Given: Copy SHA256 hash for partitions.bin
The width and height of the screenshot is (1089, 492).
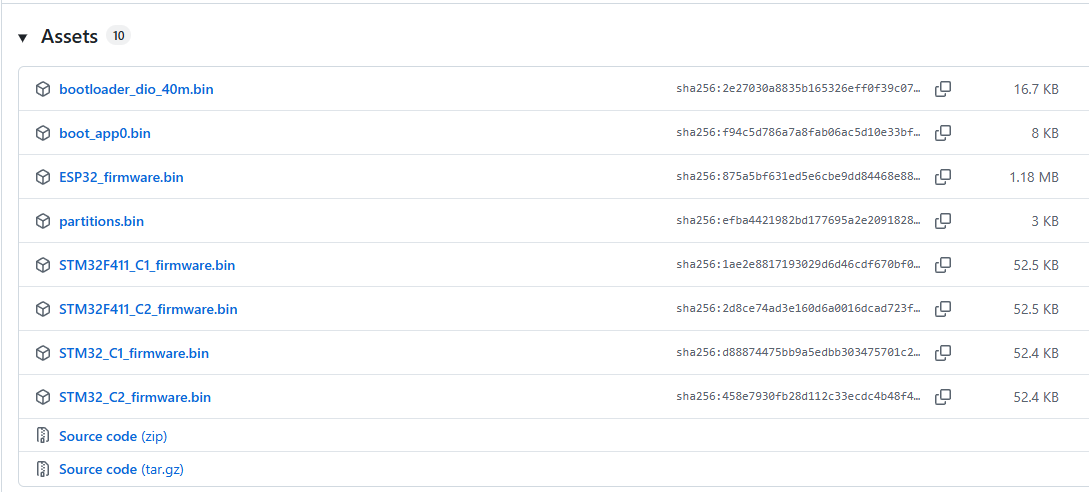Looking at the screenshot, I should tap(942, 221).
